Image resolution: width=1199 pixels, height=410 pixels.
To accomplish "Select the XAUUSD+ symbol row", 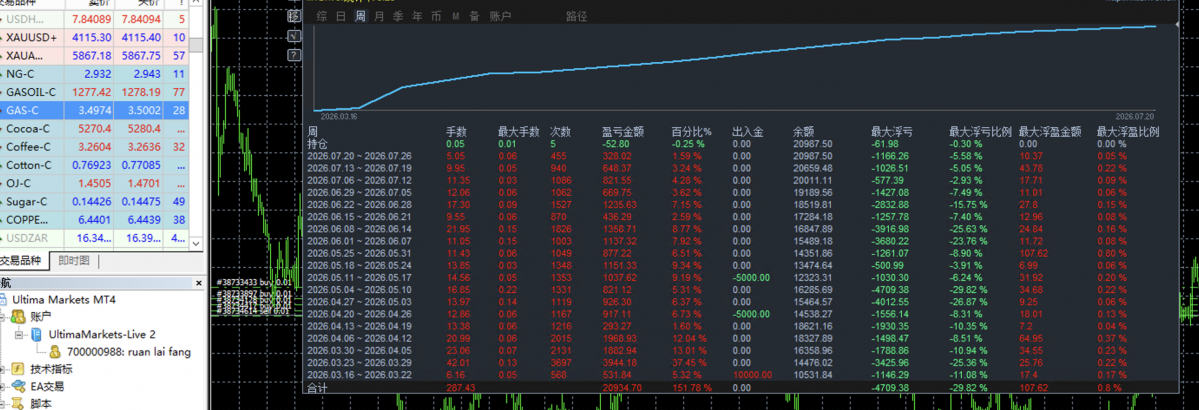I will 94,37.
